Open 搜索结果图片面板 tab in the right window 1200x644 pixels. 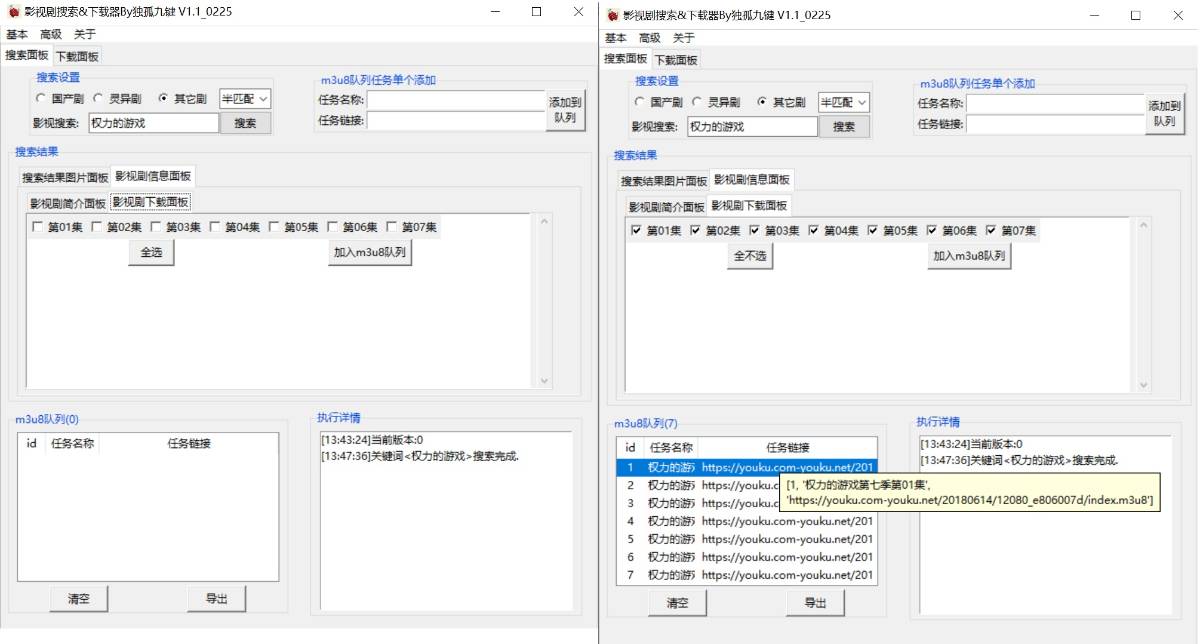(x=664, y=182)
